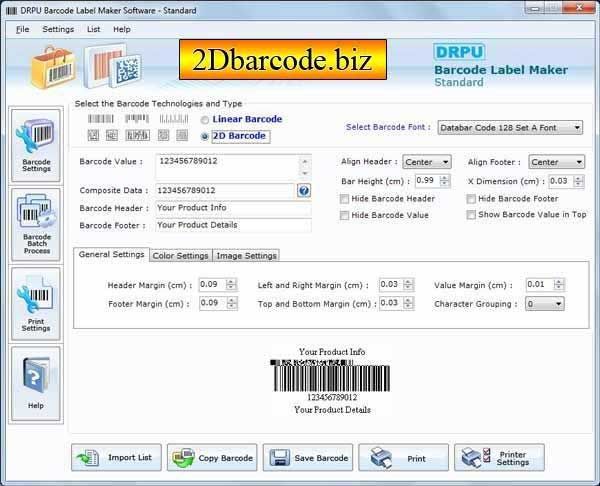Switch to the Color Settings tab
This screenshot has height=486, width=600.
[x=180, y=256]
